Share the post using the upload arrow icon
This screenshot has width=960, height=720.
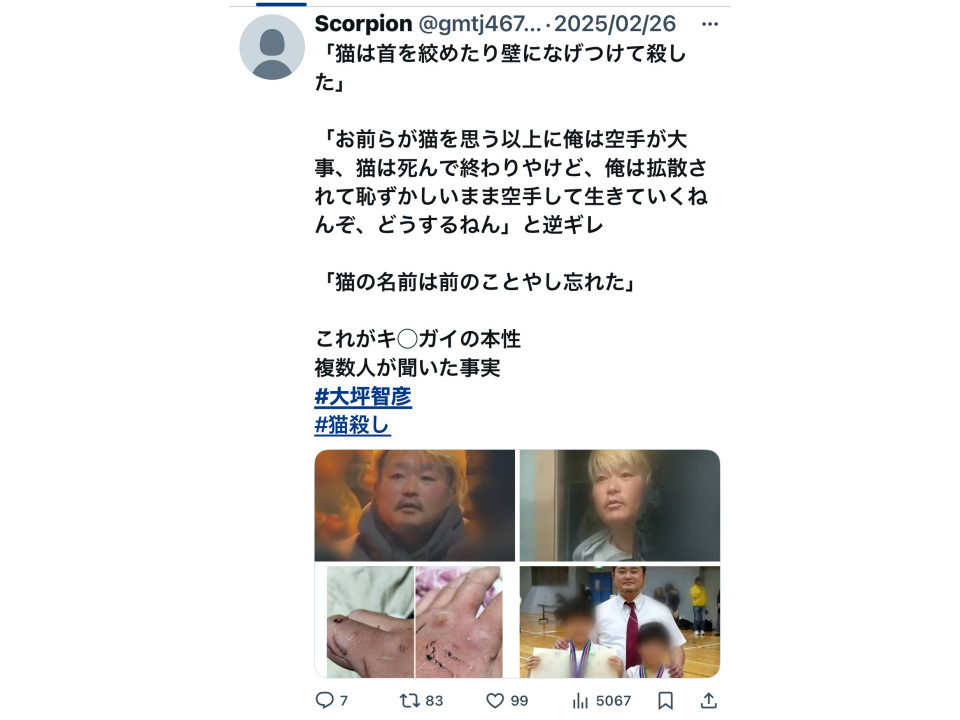pyautogui.click(x=708, y=700)
